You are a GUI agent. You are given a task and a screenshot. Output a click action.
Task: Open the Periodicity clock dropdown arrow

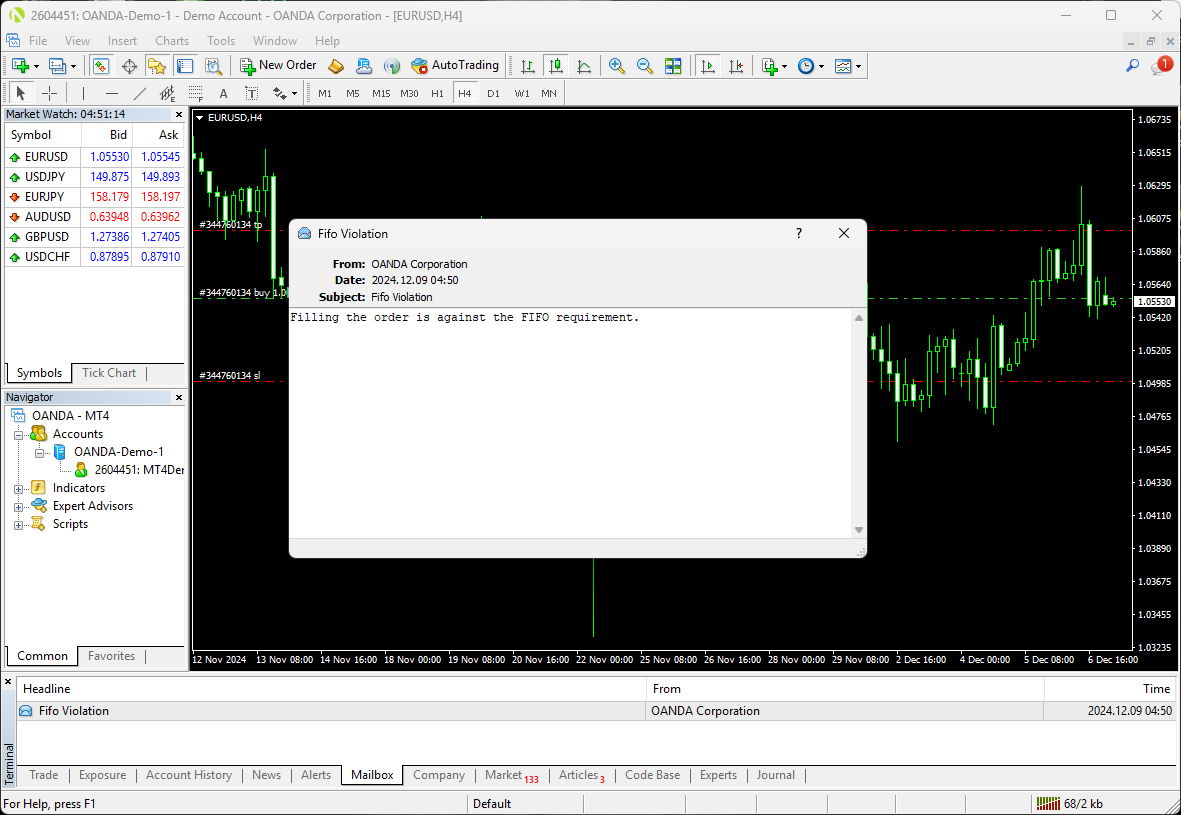point(821,67)
